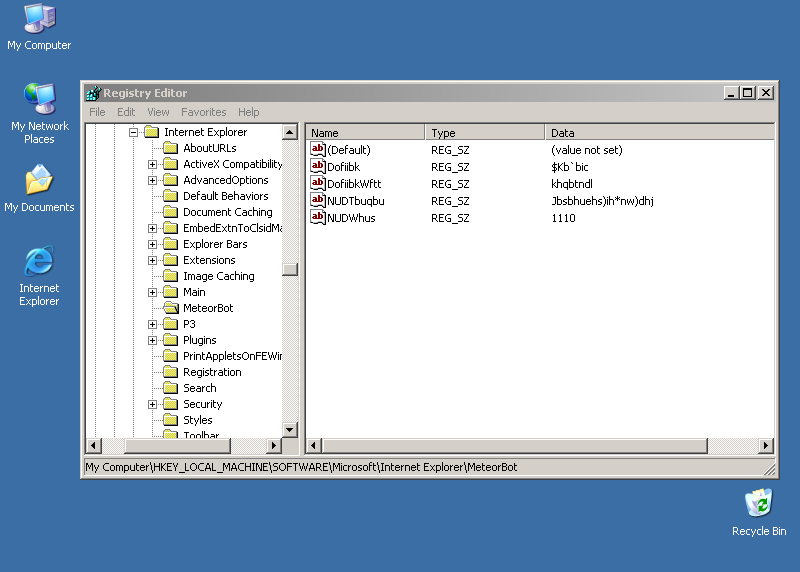Click the Search folder icon
Image resolution: width=800 pixels, height=572 pixels.
[x=170, y=388]
